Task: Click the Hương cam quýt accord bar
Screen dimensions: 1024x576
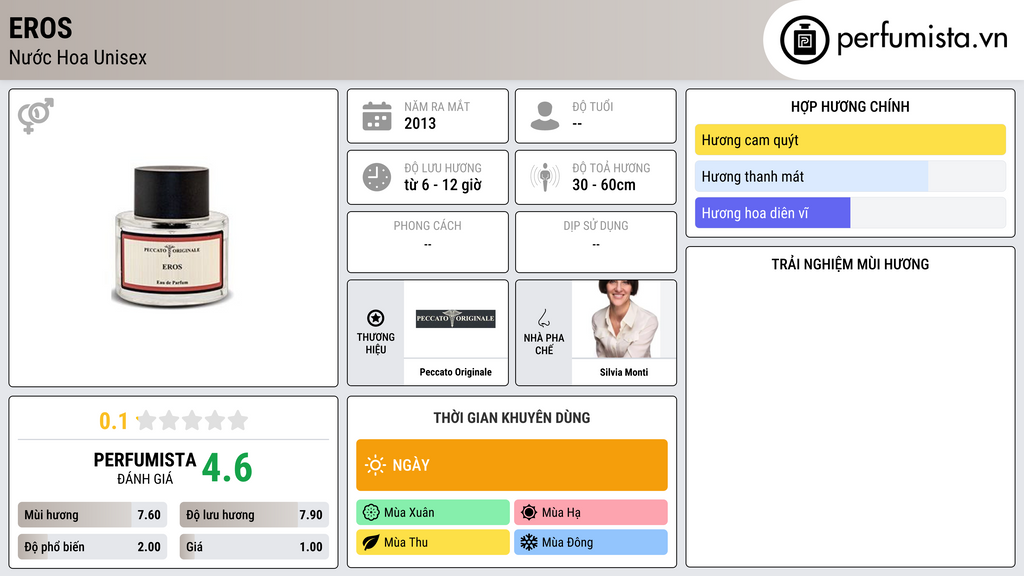Action: [850, 140]
